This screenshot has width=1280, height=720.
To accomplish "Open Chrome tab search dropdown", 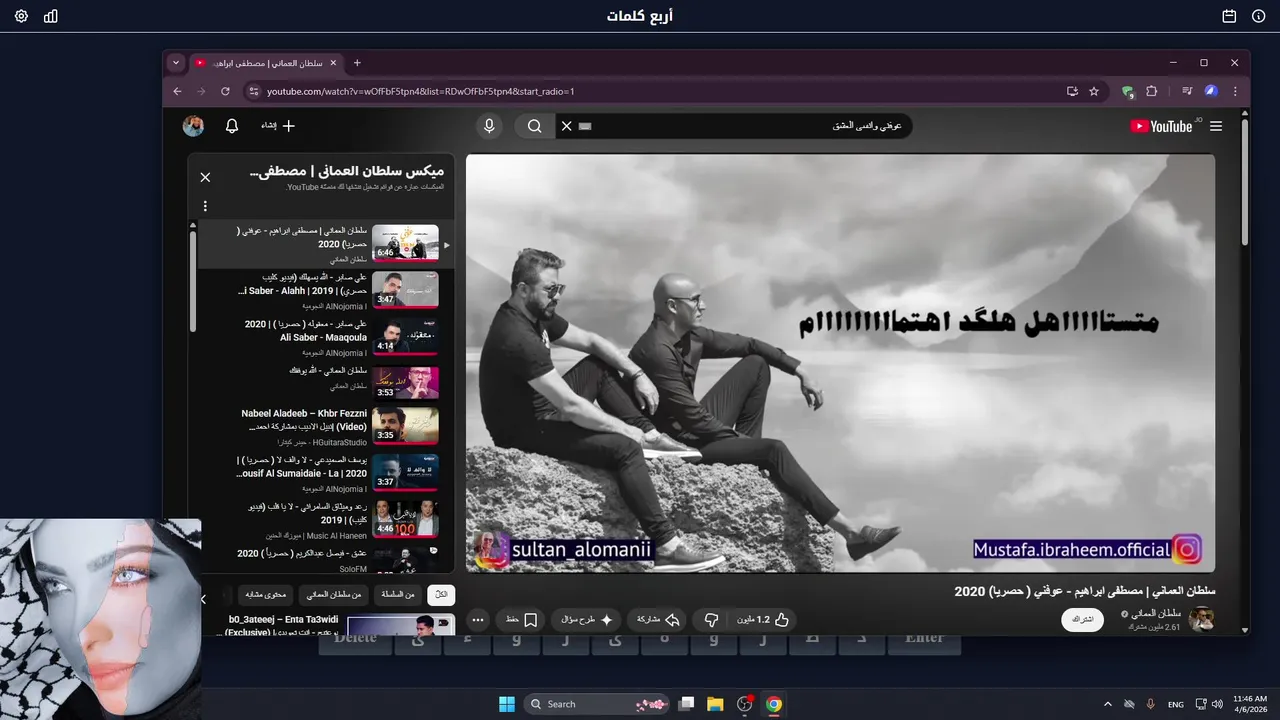I will pyautogui.click(x=176, y=63).
